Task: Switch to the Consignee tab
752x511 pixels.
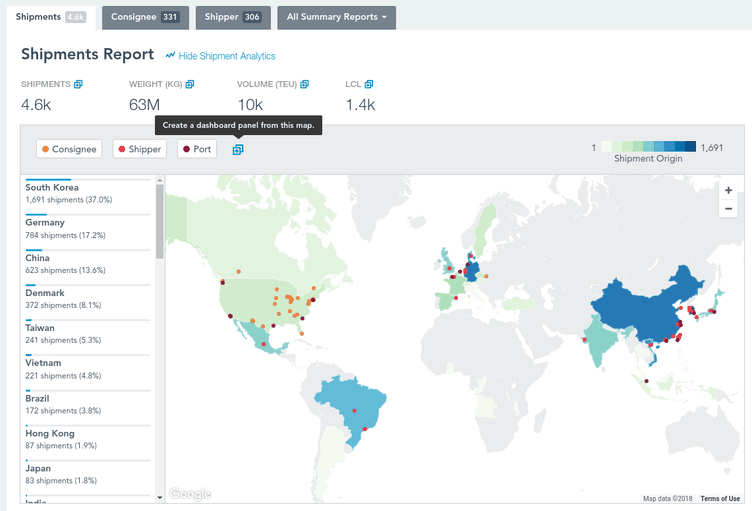Action: (x=145, y=17)
